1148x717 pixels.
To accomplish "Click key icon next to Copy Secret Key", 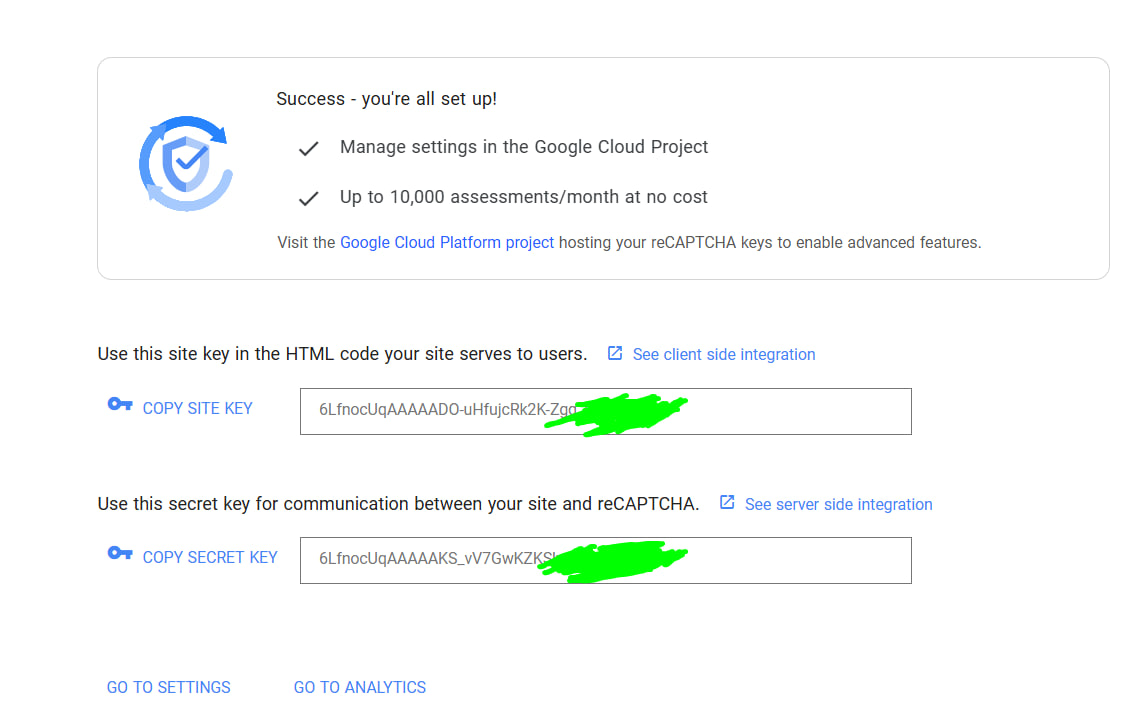I will click(120, 554).
